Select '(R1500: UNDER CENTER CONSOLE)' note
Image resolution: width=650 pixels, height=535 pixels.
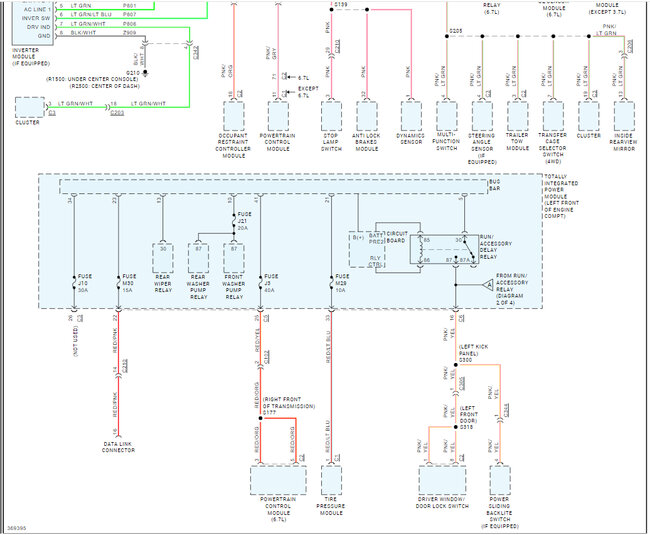92,79
